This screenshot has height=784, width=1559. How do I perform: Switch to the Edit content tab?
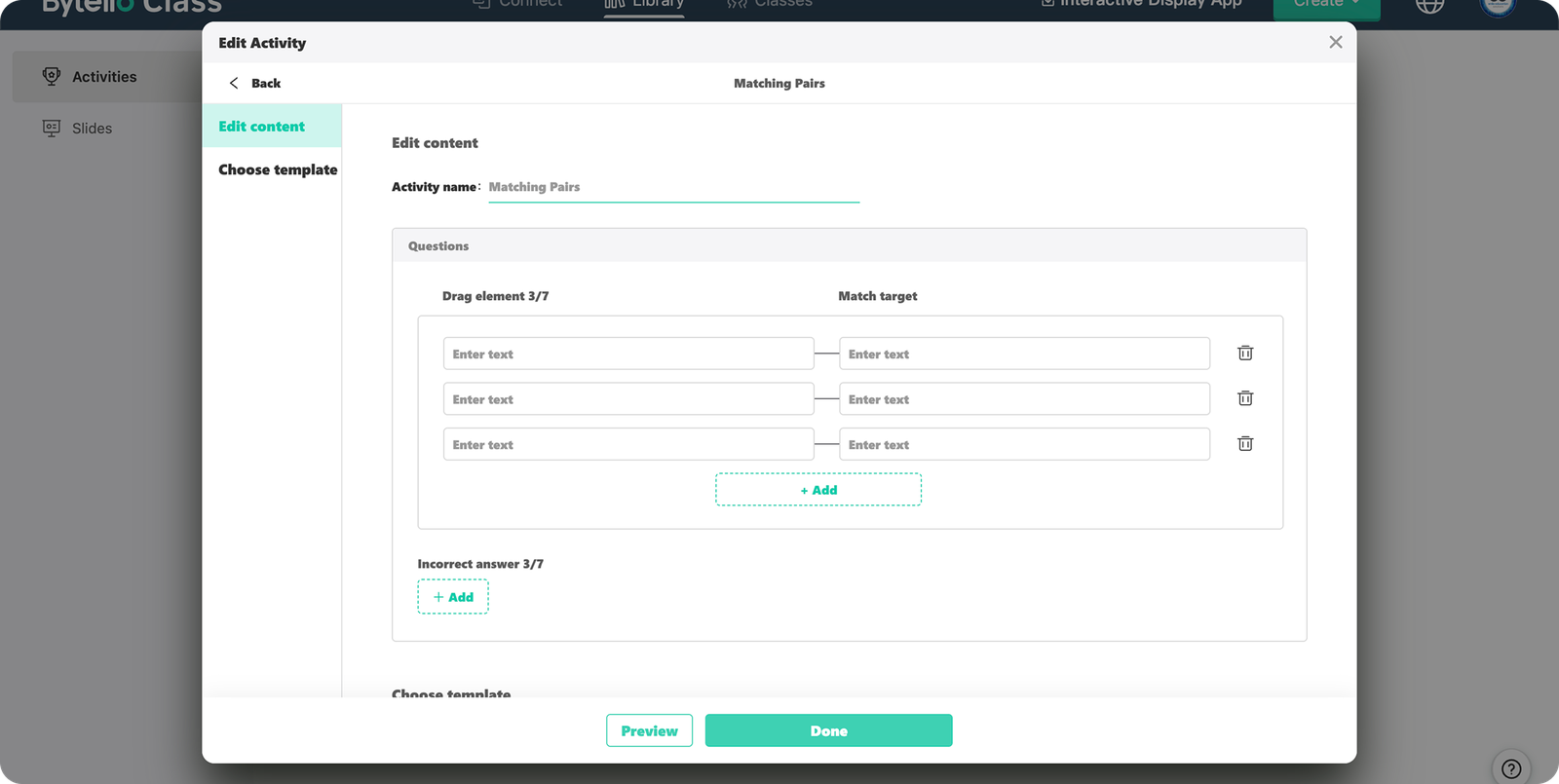click(x=262, y=127)
